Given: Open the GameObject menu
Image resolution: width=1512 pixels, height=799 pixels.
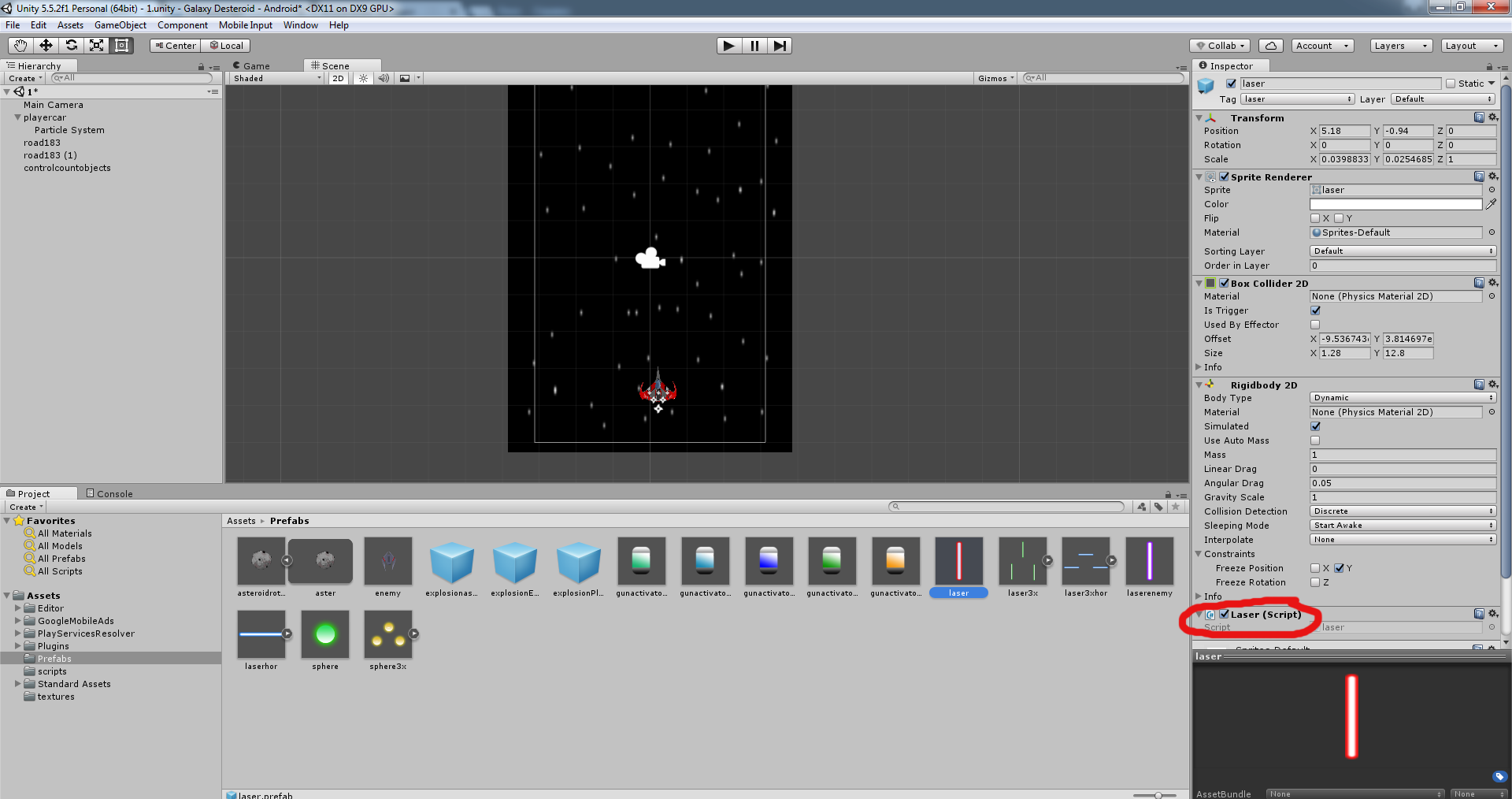Looking at the screenshot, I should click(x=120, y=25).
